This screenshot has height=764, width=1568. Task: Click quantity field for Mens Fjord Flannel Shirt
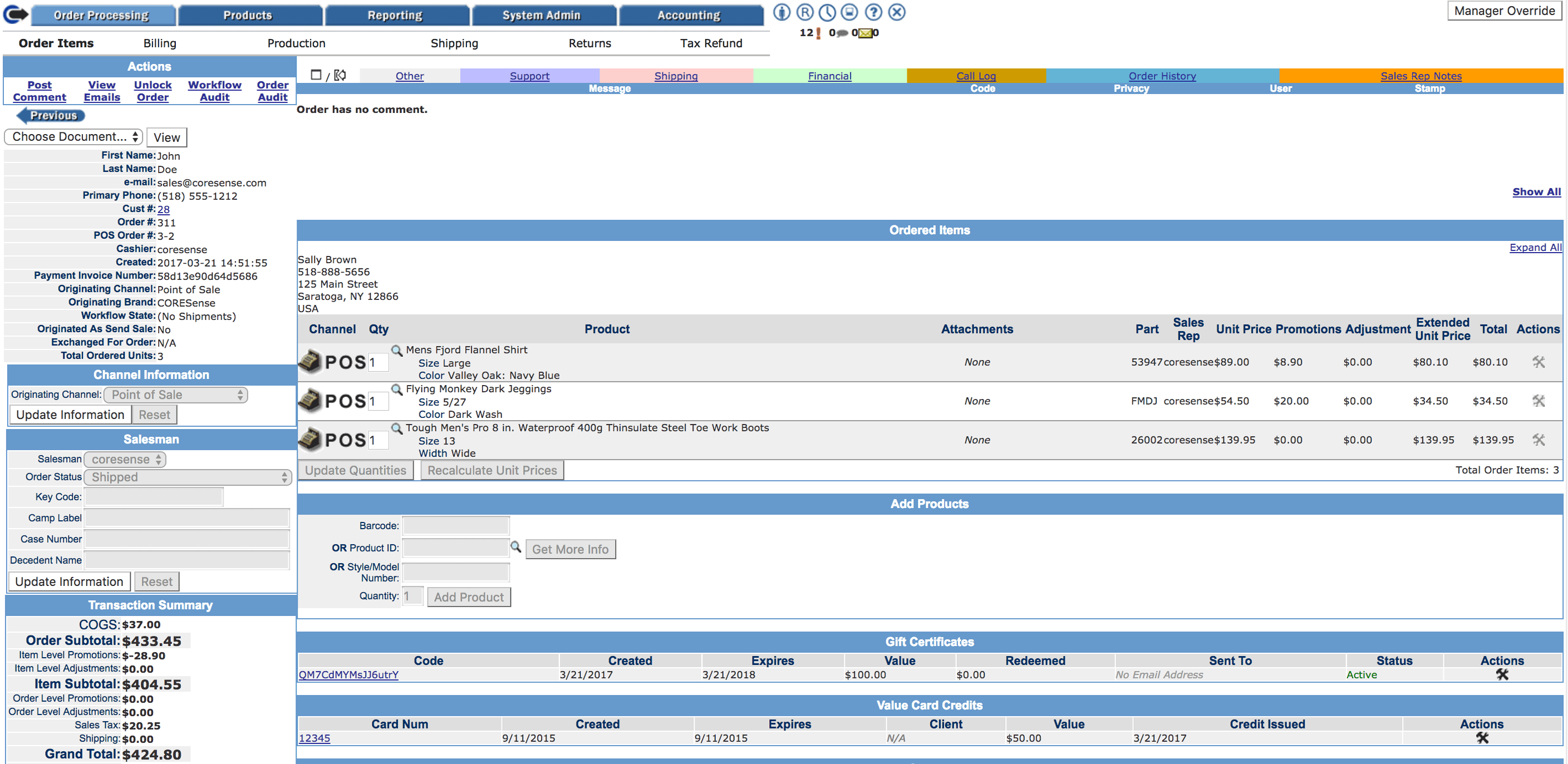tap(377, 363)
